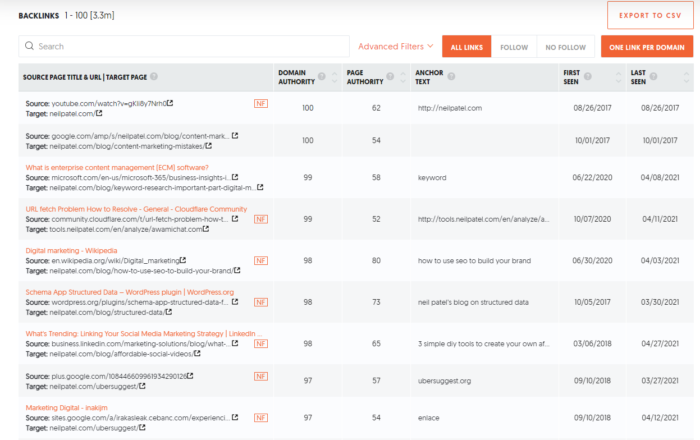This screenshot has width=700, height=440.
Task: Click One Link Per Domain button
Action: (646, 46)
